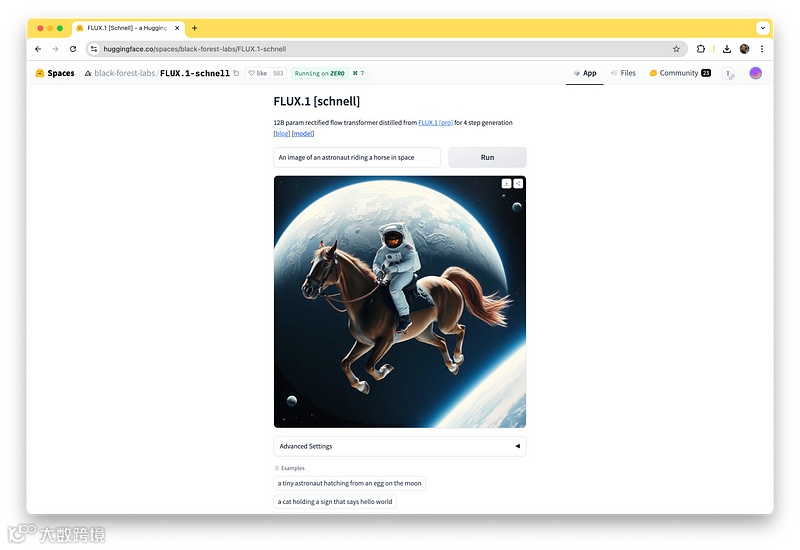Click the address bar URL
Image resolution: width=800 pixels, height=550 pixels.
pyautogui.click(x=194, y=49)
